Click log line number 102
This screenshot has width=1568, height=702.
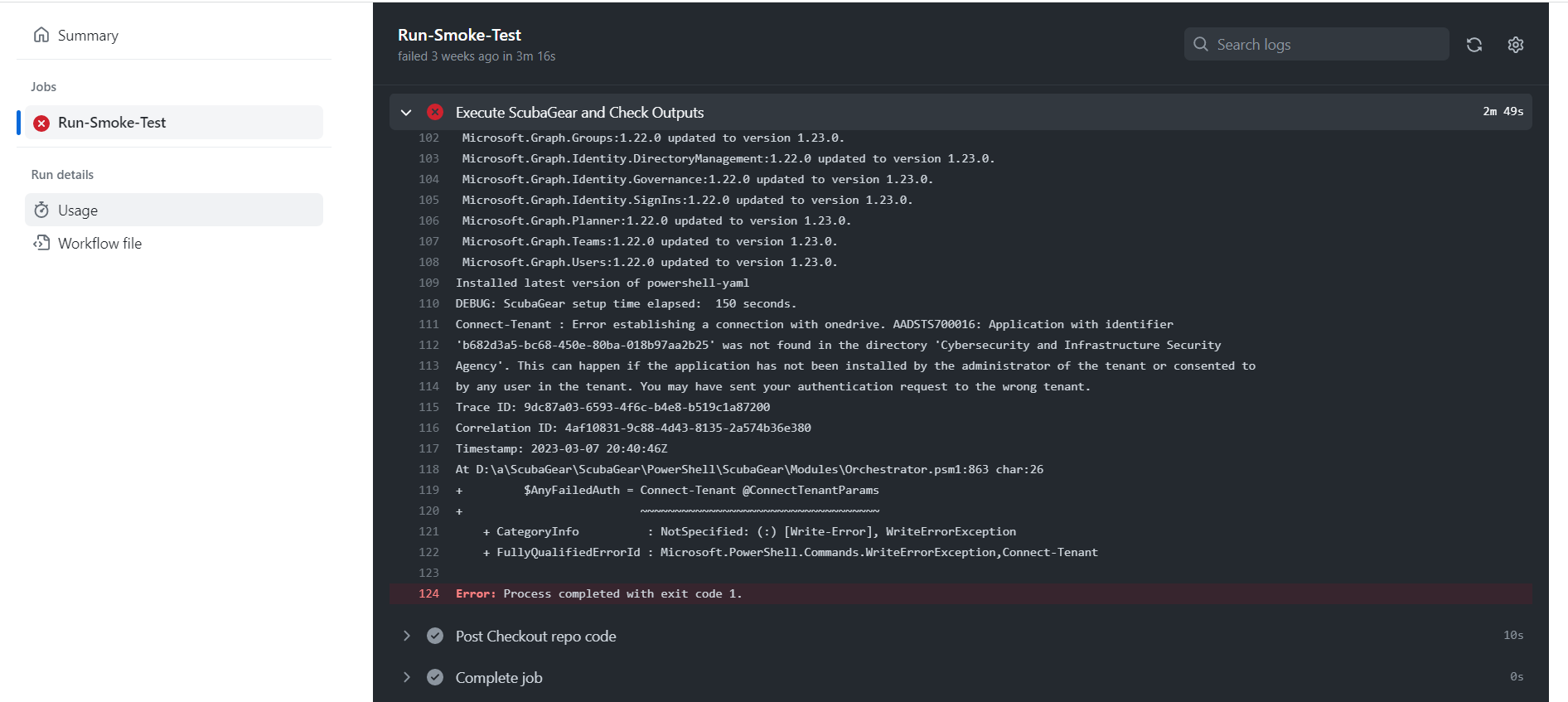tap(428, 138)
